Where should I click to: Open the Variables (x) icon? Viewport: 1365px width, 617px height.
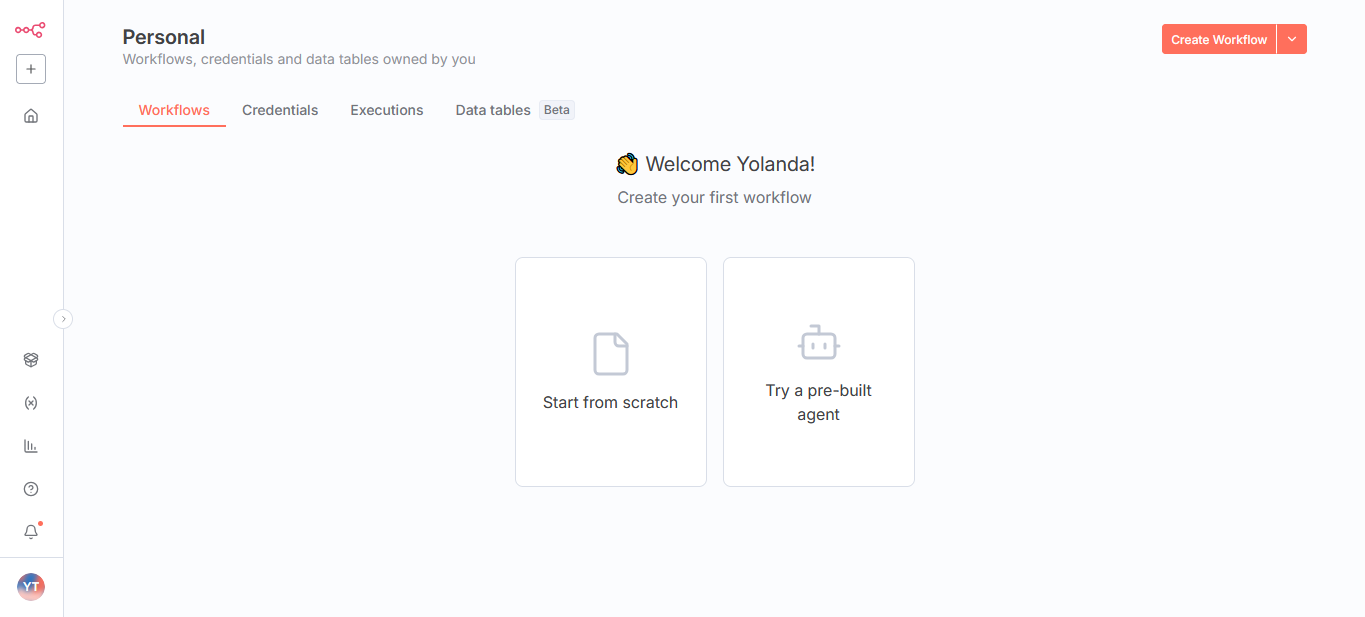[x=31, y=403]
